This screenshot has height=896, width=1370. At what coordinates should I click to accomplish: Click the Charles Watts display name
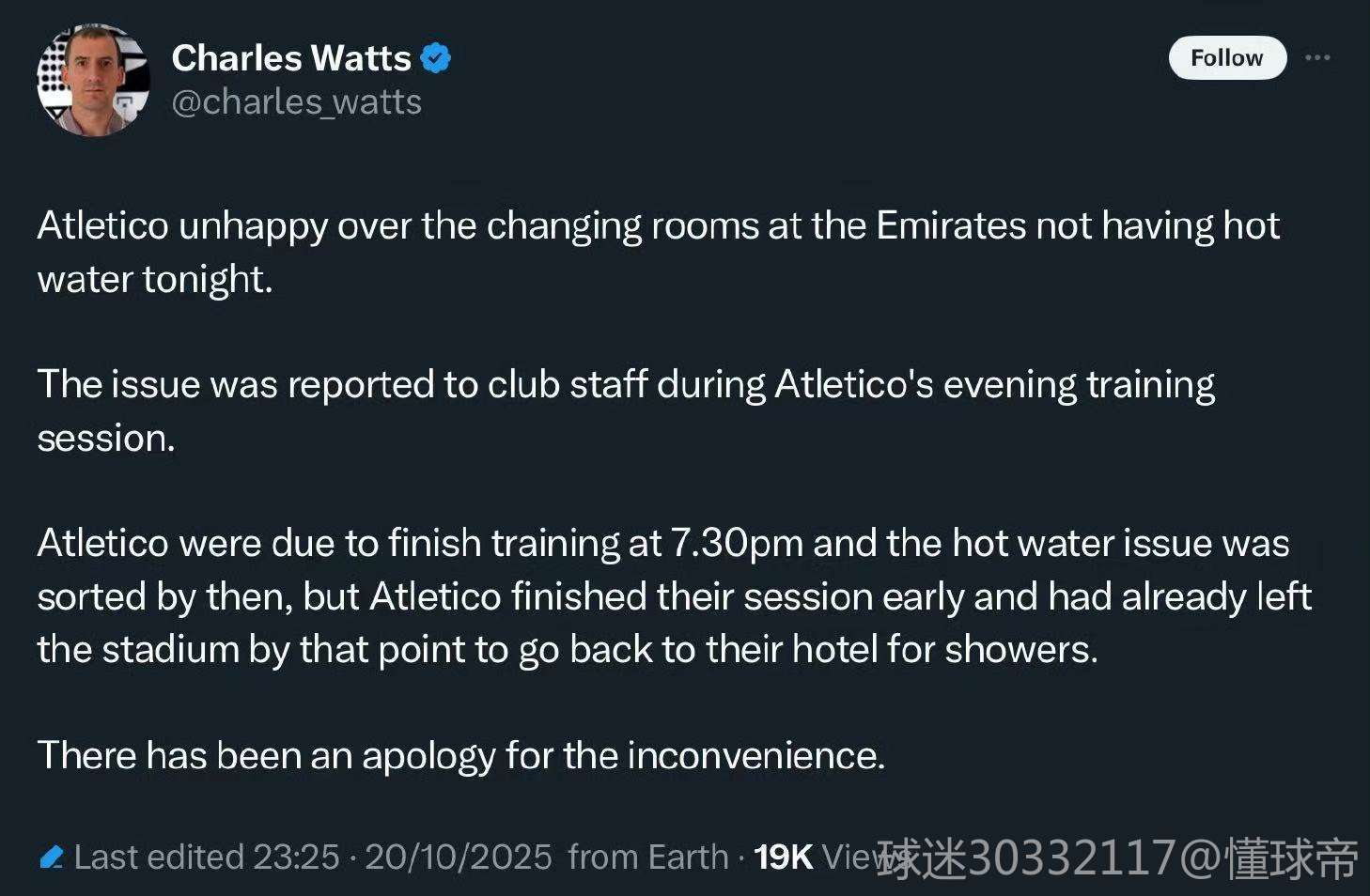click(291, 58)
